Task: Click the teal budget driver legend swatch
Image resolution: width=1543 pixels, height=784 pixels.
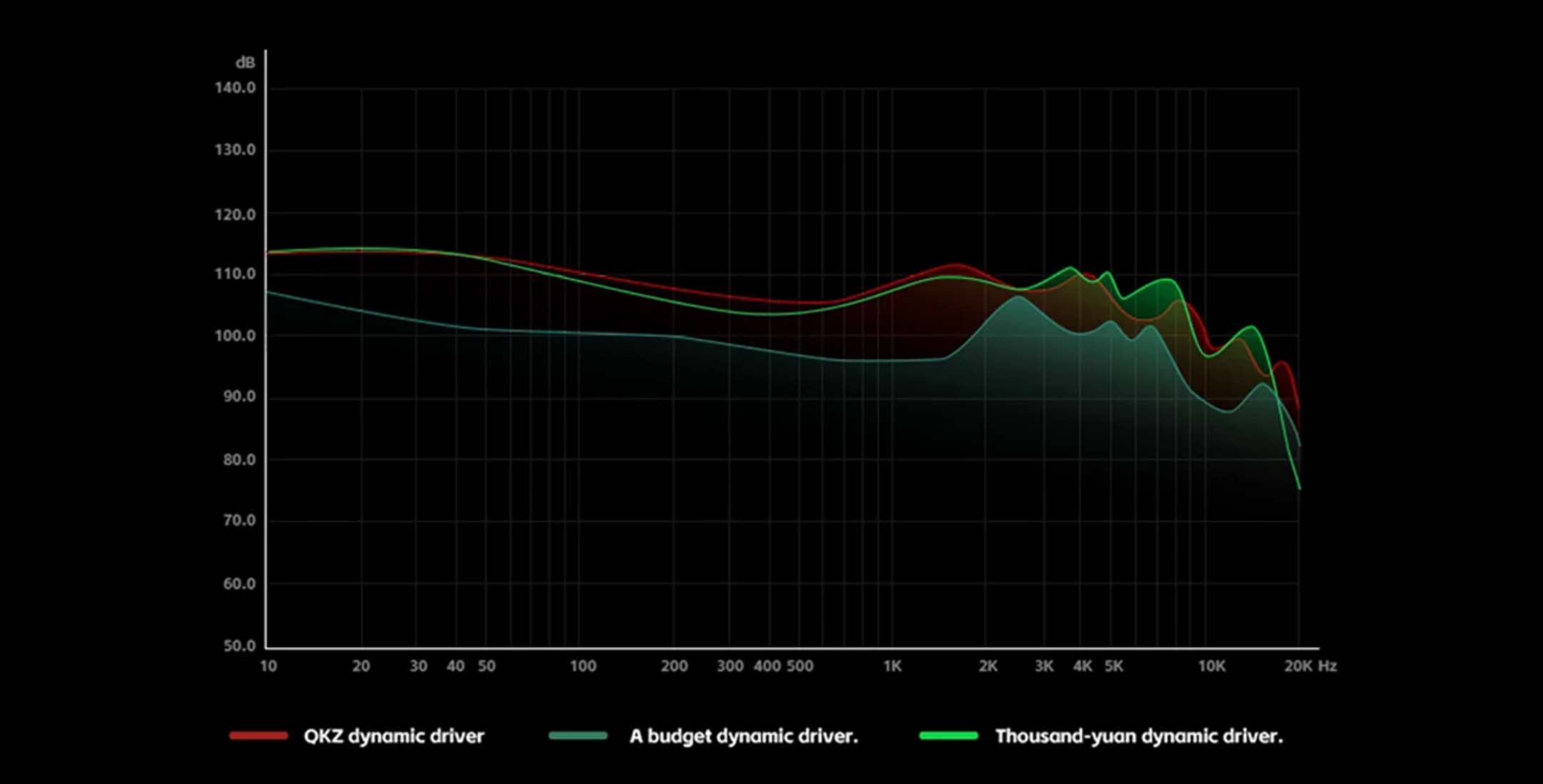Action: tap(578, 735)
